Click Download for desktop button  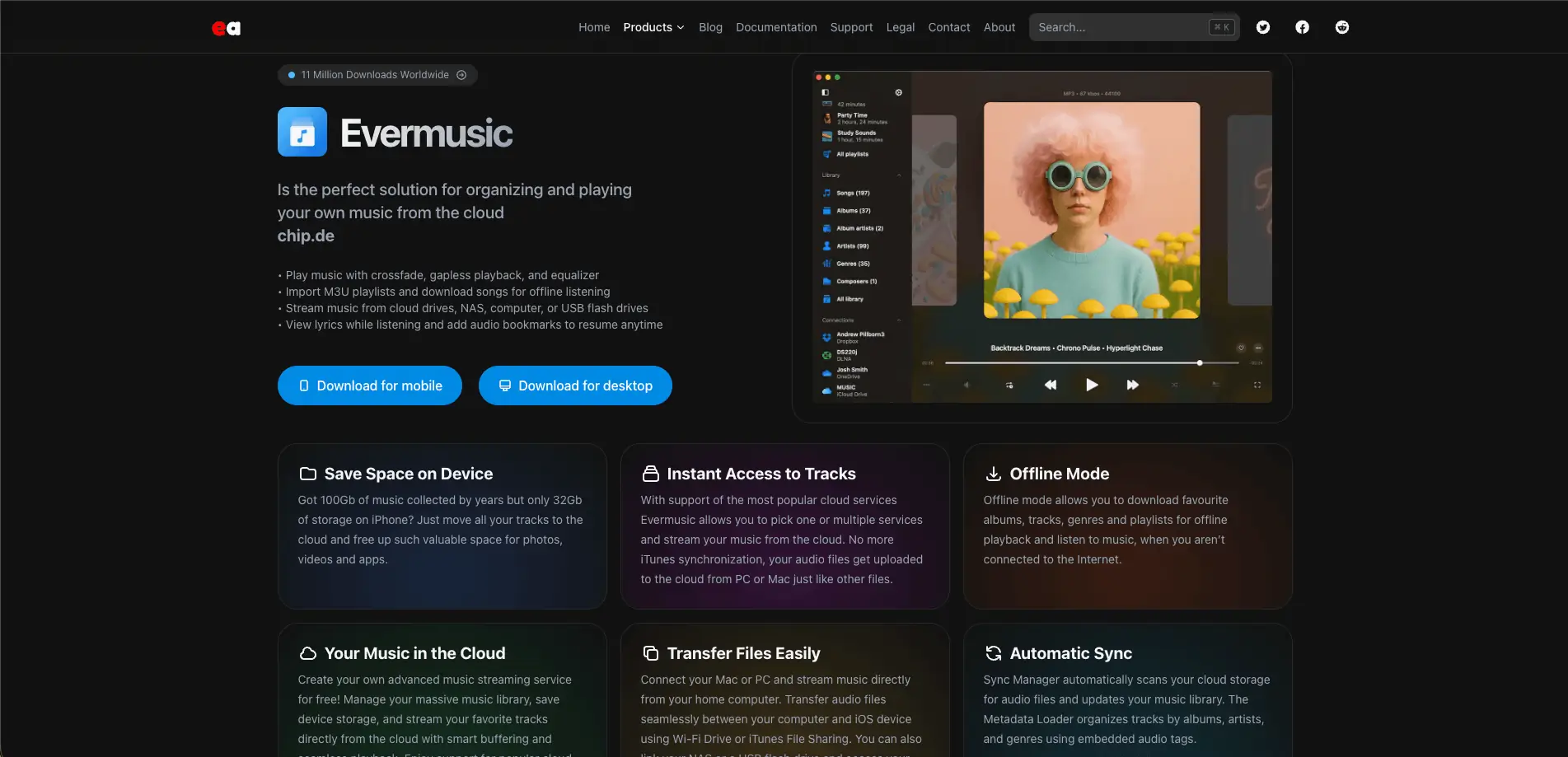pyautogui.click(x=575, y=386)
